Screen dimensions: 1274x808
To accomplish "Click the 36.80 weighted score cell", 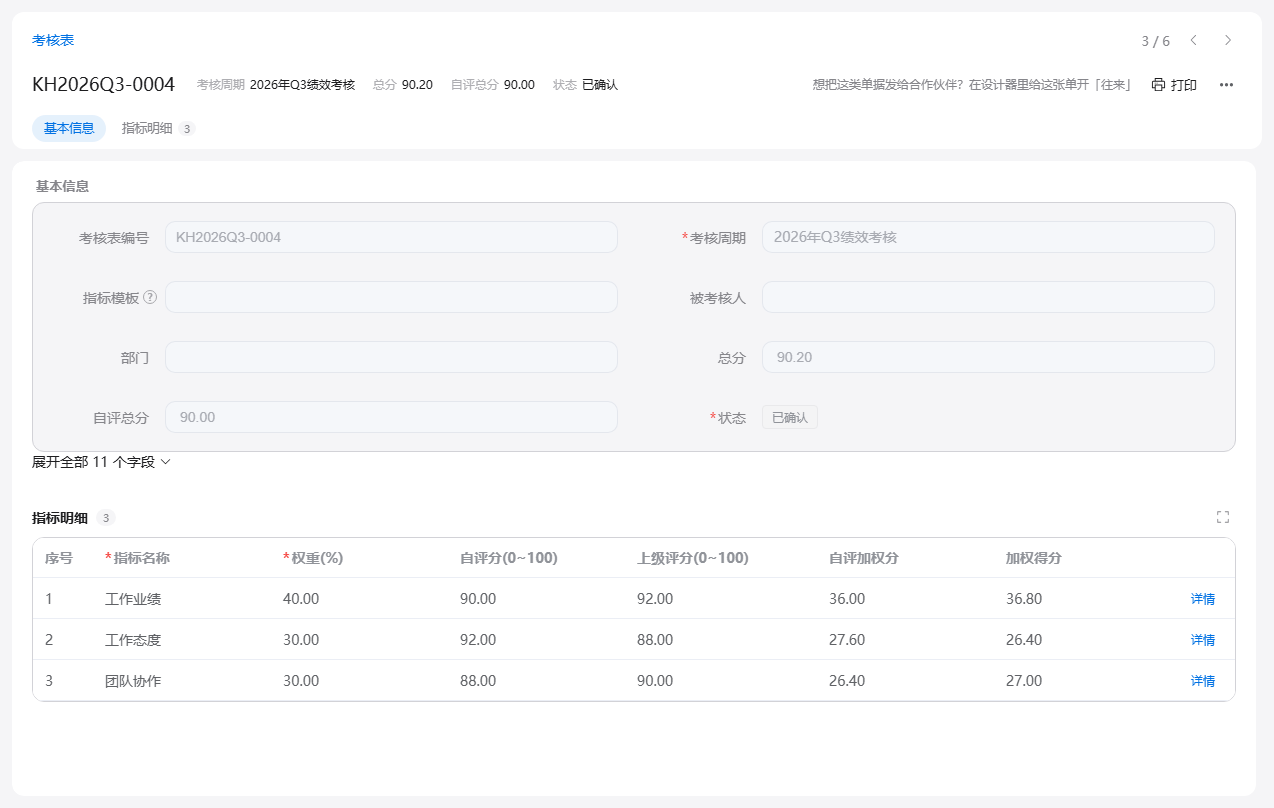I will pyautogui.click(x=1024, y=599).
